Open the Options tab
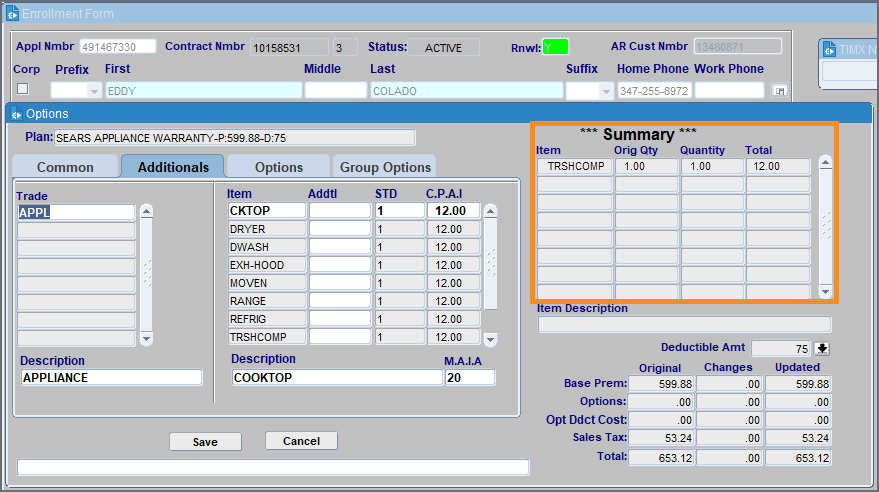The image size is (879, 492). click(x=279, y=167)
